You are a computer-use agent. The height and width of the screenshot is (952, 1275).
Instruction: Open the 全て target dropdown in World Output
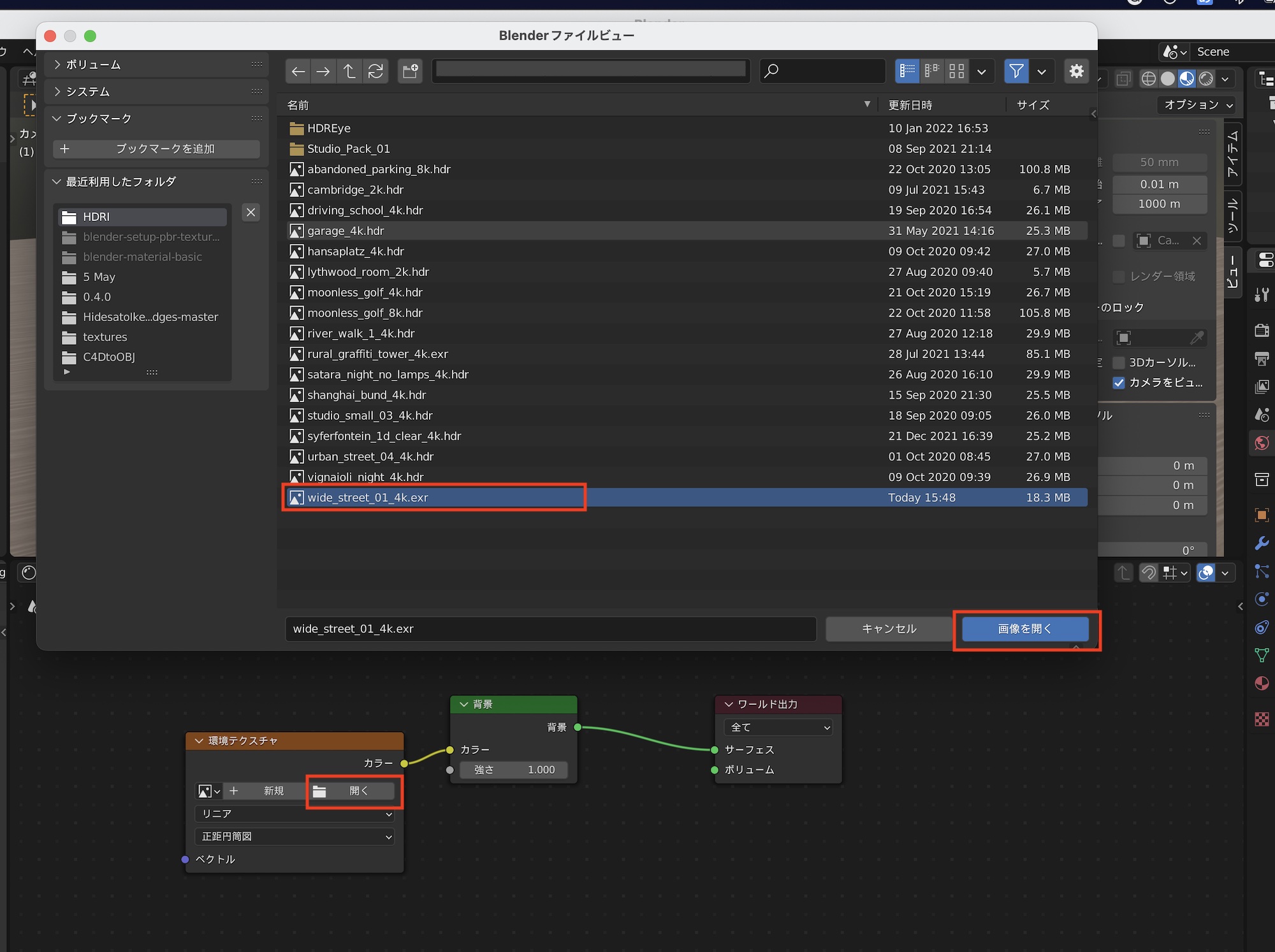click(778, 727)
